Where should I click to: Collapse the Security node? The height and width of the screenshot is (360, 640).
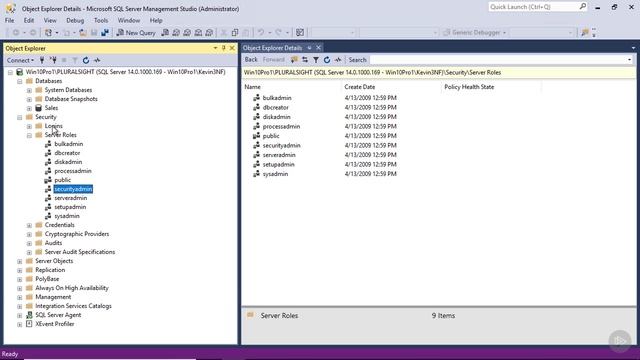pos(20,117)
